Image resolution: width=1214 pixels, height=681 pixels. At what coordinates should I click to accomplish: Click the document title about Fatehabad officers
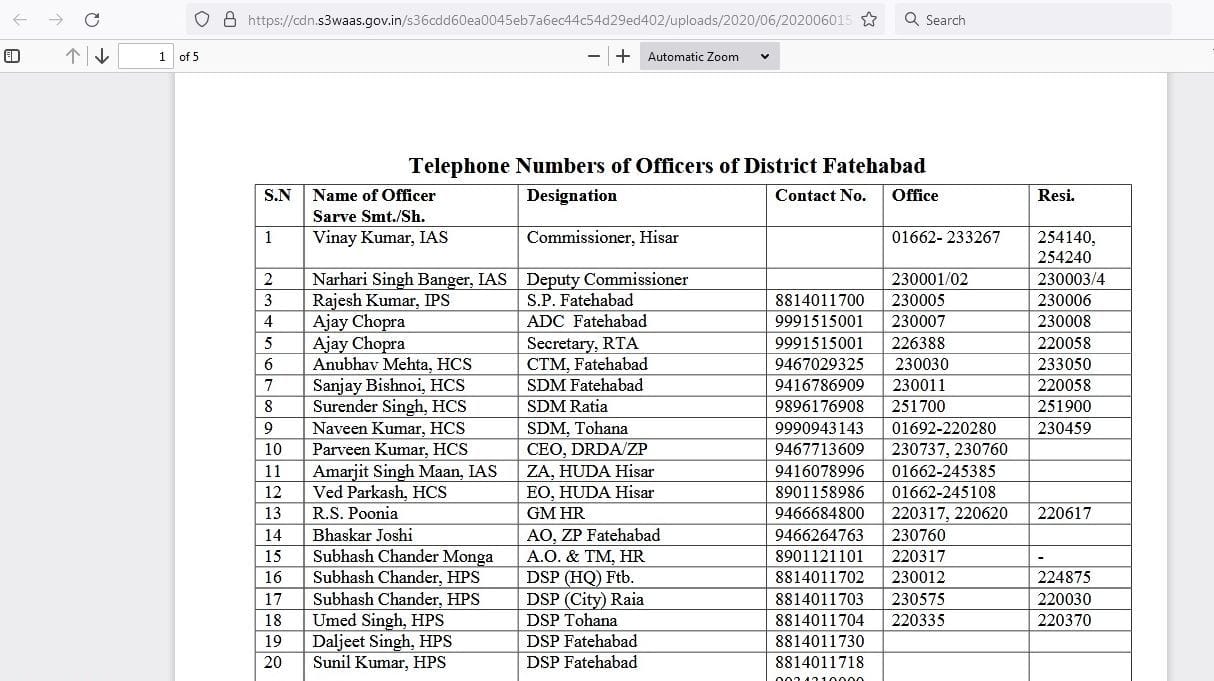point(667,165)
